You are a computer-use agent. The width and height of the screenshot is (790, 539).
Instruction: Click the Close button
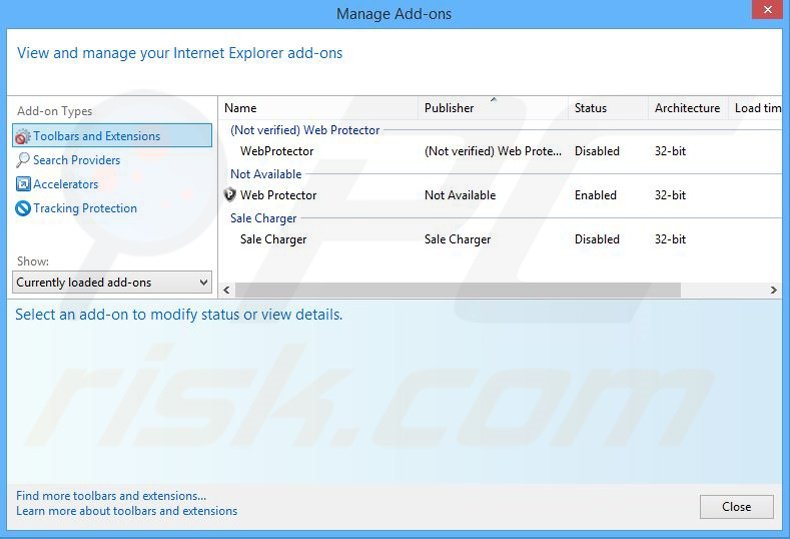pyautogui.click(x=737, y=507)
